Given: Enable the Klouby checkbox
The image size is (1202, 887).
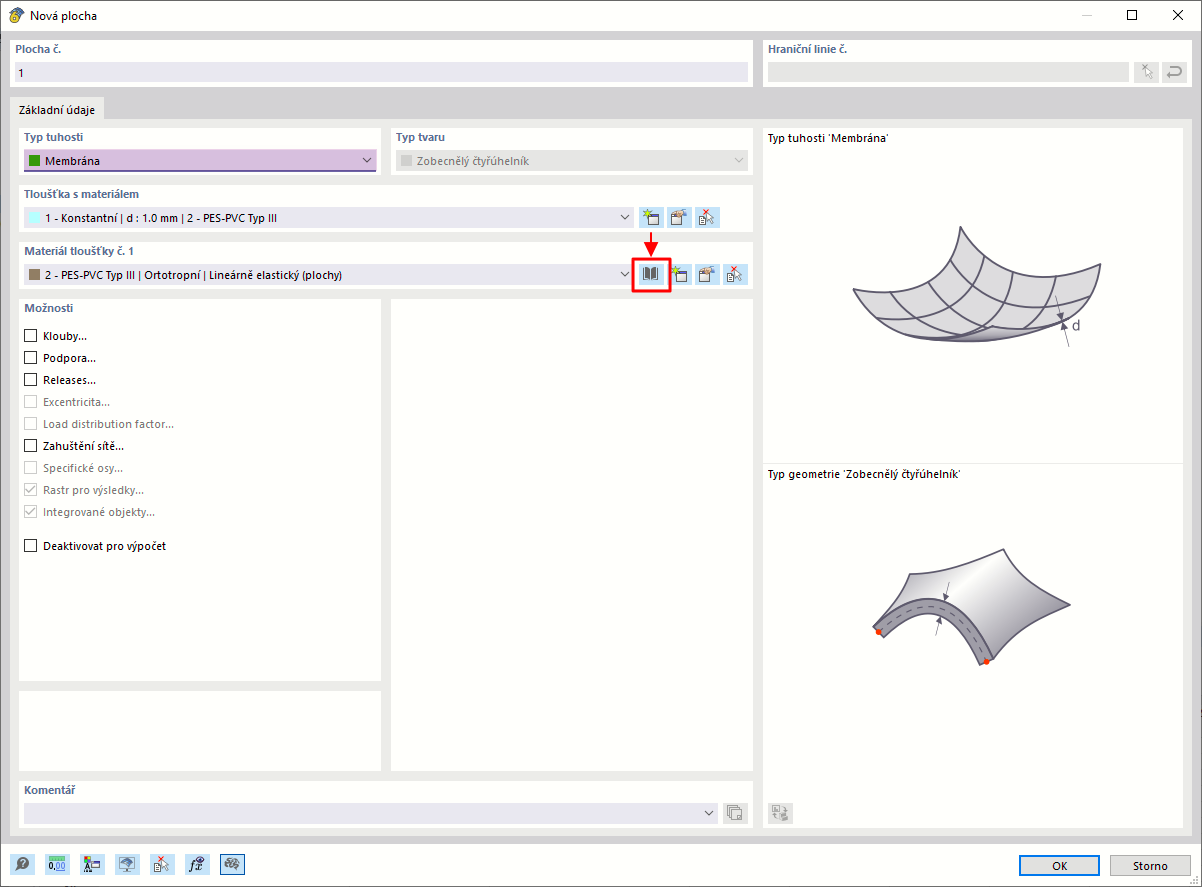Looking at the screenshot, I should [x=31, y=336].
